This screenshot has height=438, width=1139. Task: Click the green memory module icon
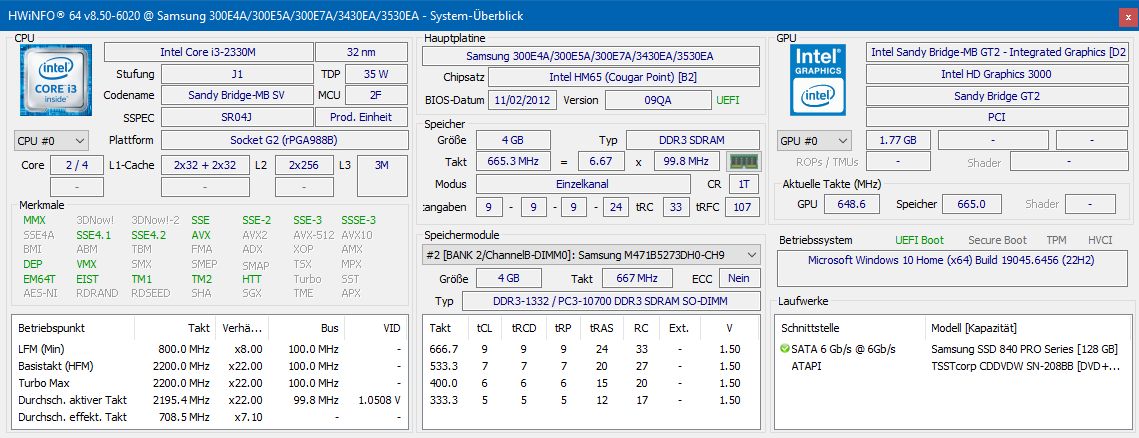(x=742, y=161)
